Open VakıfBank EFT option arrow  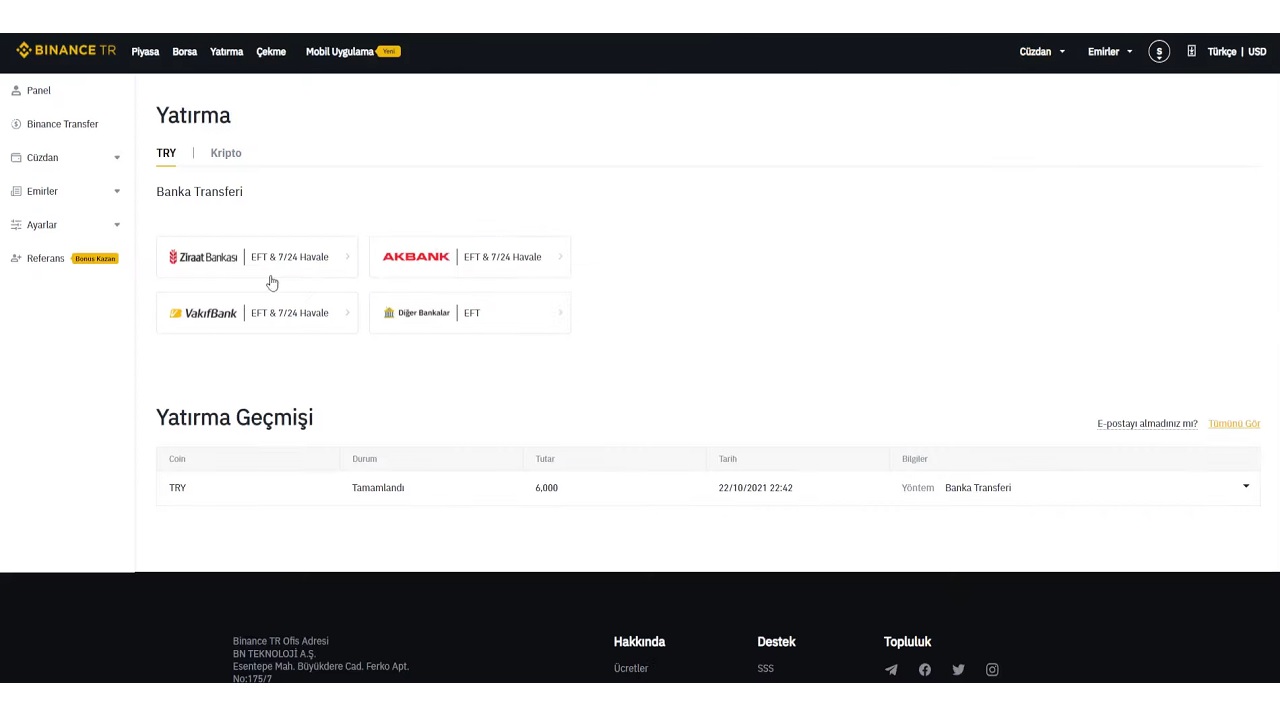347,313
